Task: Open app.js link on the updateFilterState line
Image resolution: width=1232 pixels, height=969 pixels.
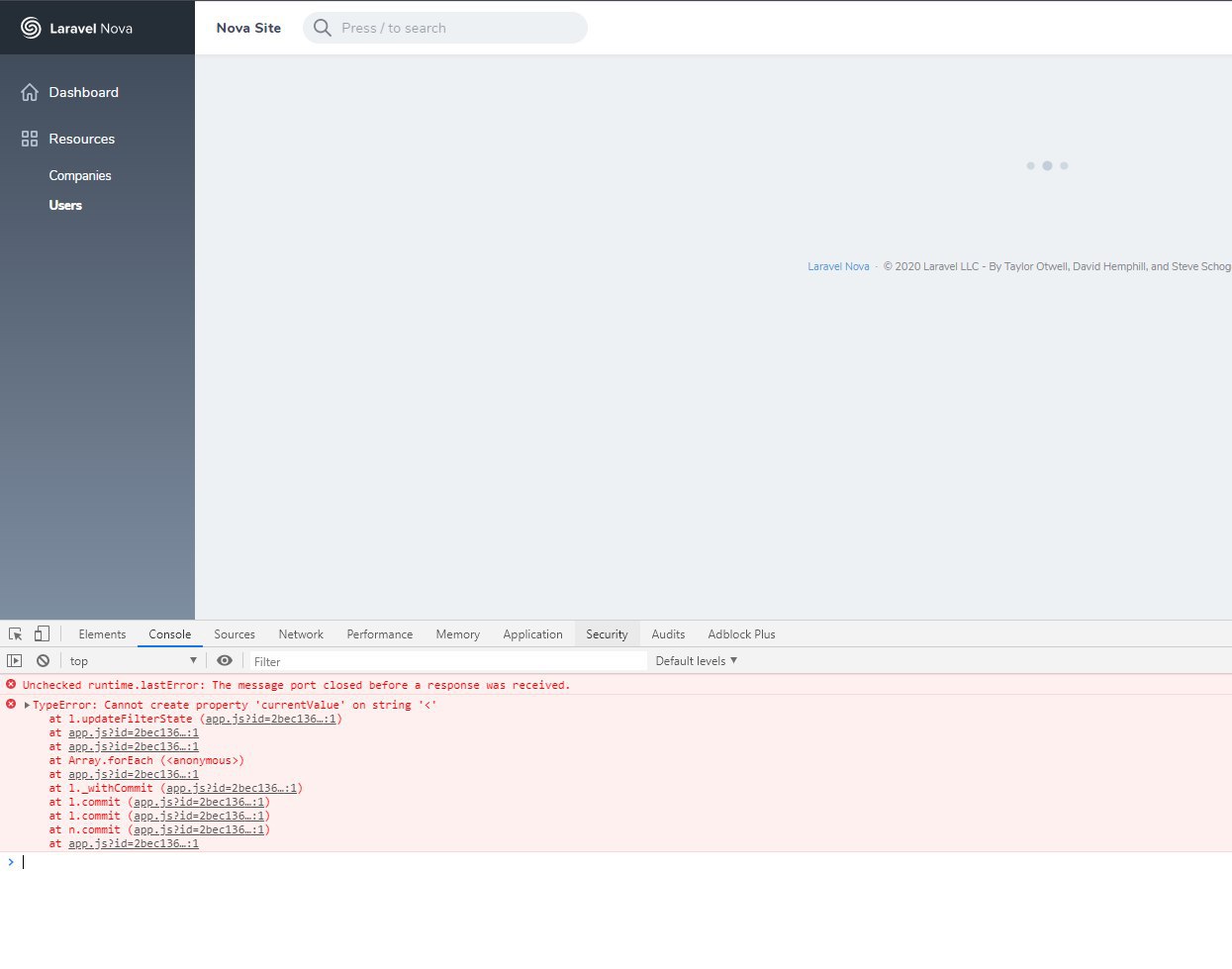Action: click(271, 719)
